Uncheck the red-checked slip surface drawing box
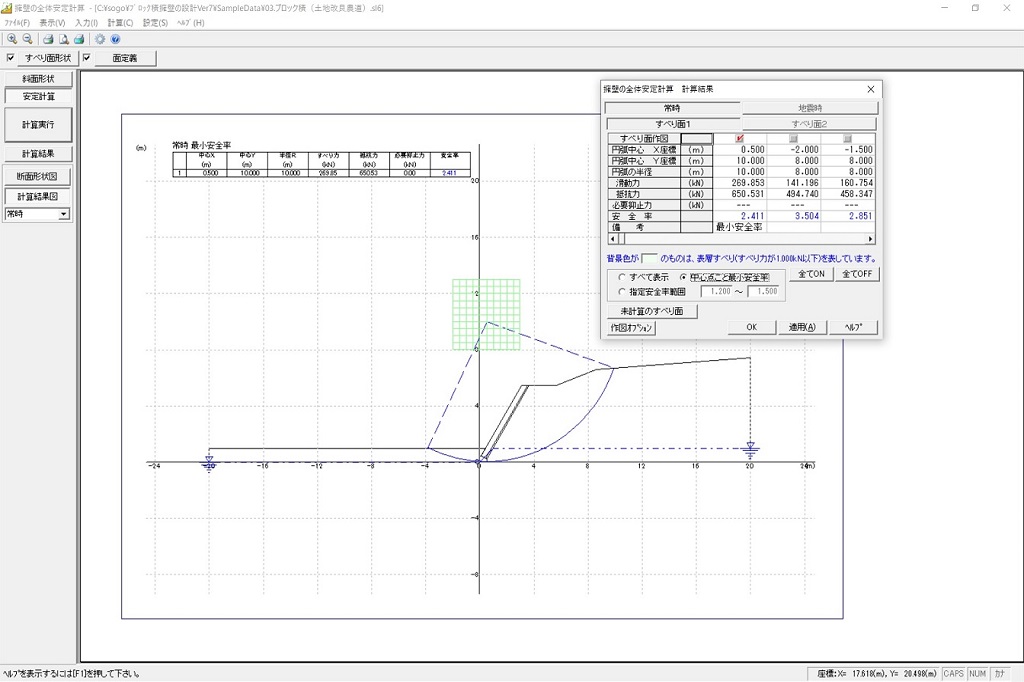1024x682 pixels. (x=740, y=138)
